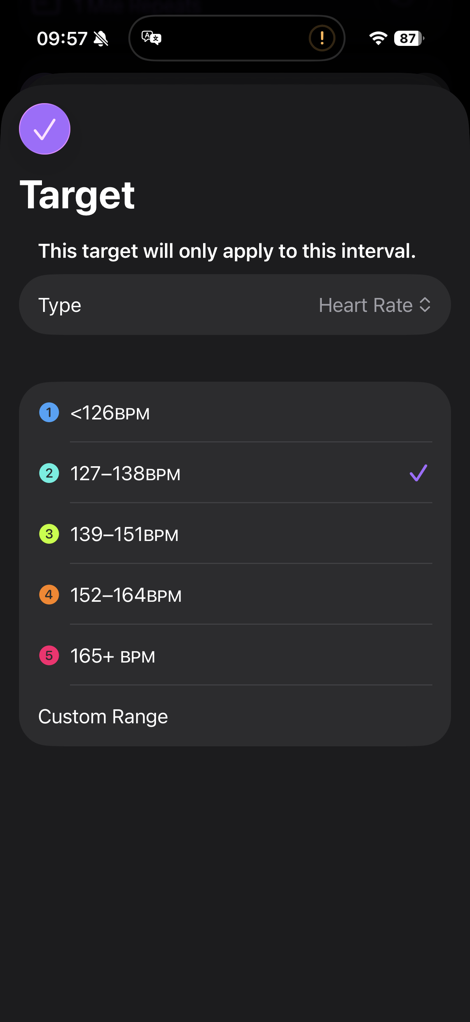
Task: Open Custom Range option
Action: click(x=235, y=716)
